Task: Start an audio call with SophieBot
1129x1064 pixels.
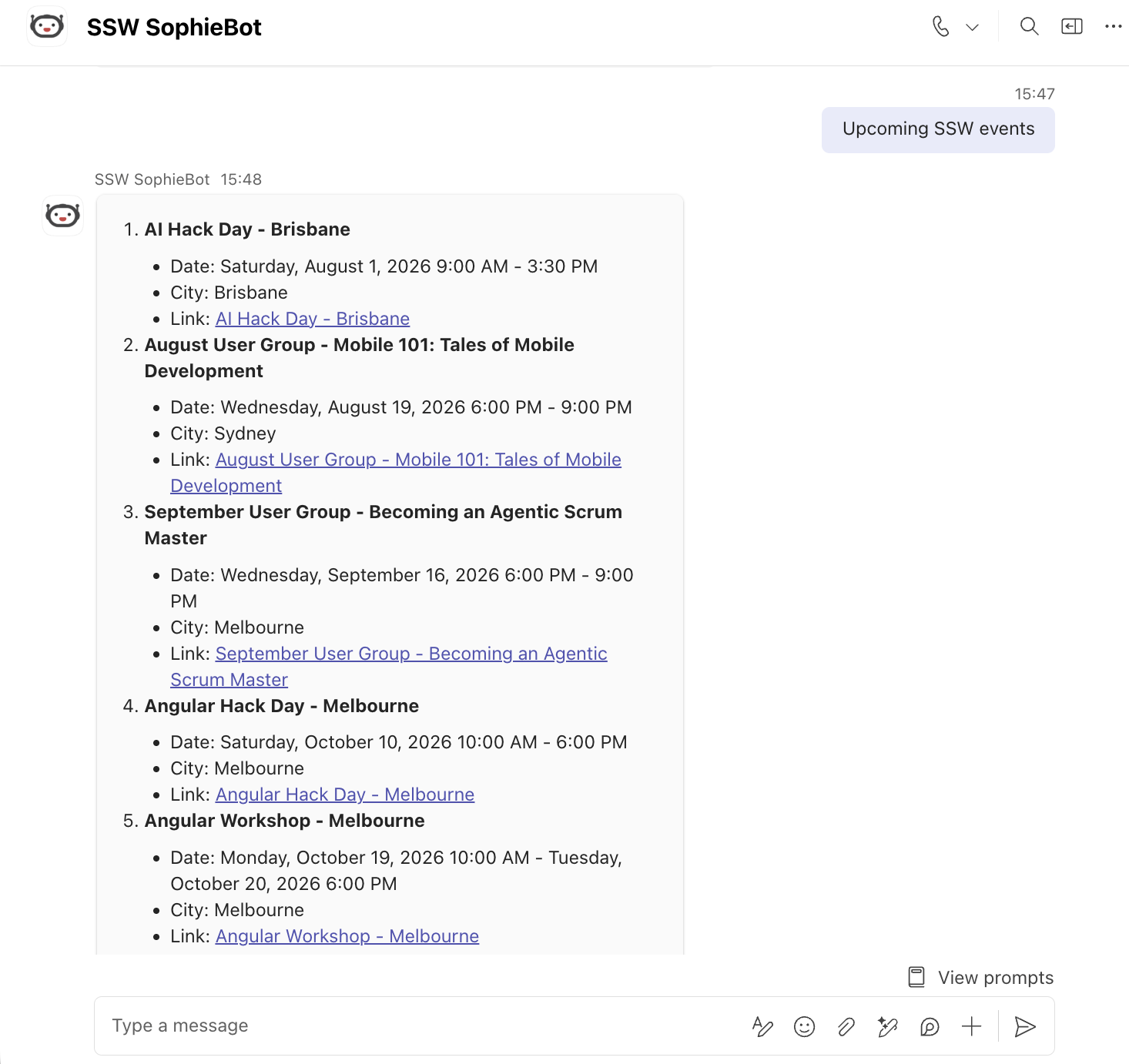Action: pos(940,27)
